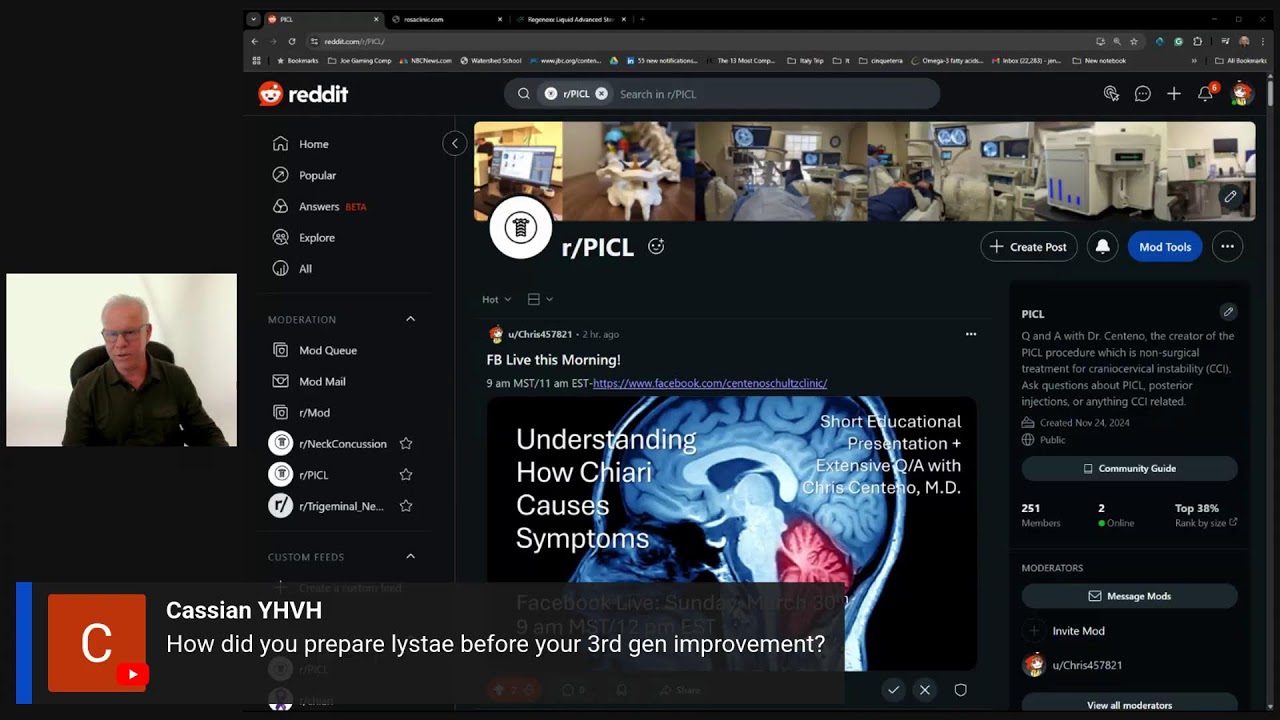Open a new browser tab
The image size is (1280, 720).
[642, 19]
